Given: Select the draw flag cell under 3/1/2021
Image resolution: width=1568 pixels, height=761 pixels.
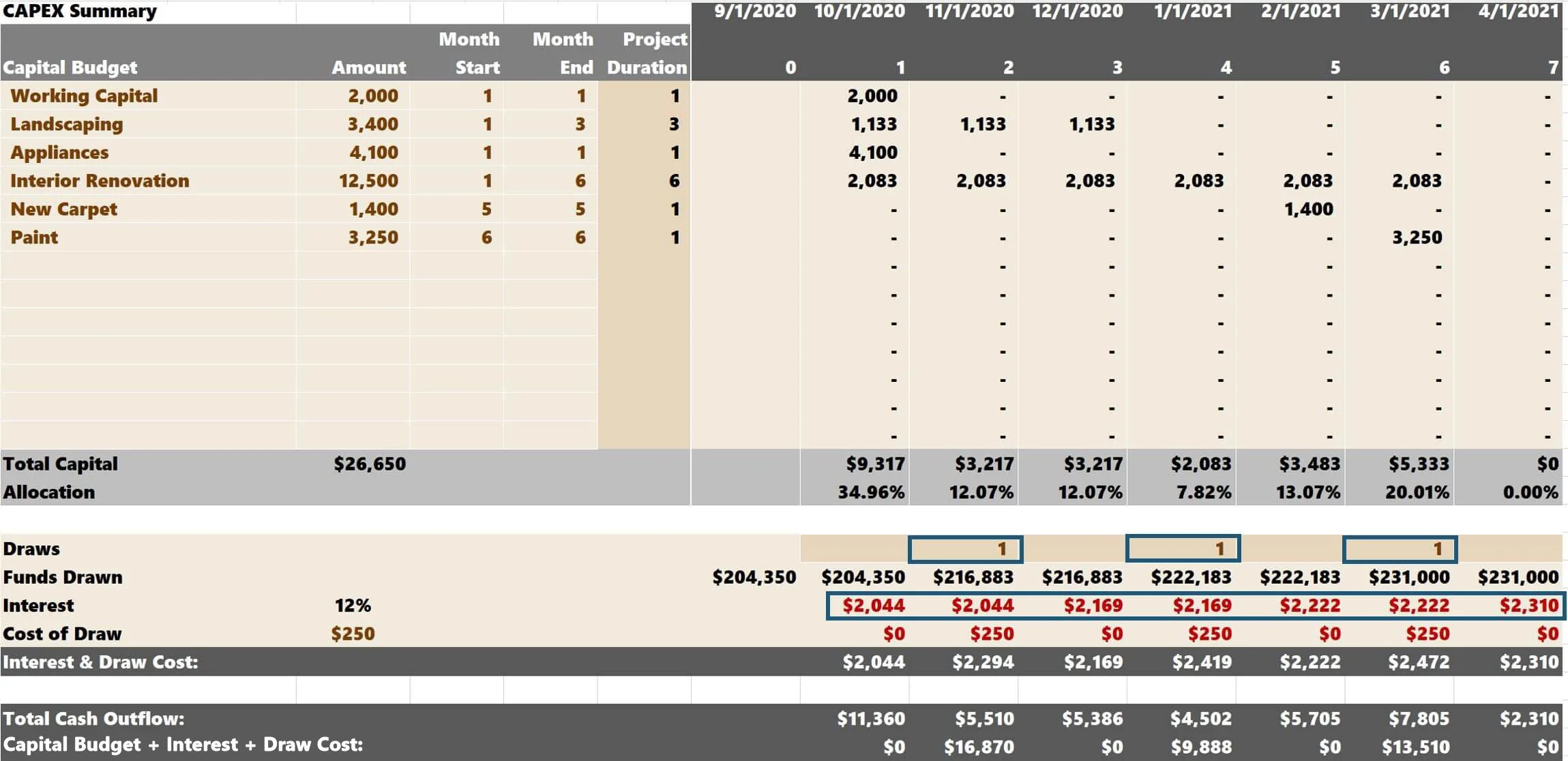Looking at the screenshot, I should click(1400, 549).
